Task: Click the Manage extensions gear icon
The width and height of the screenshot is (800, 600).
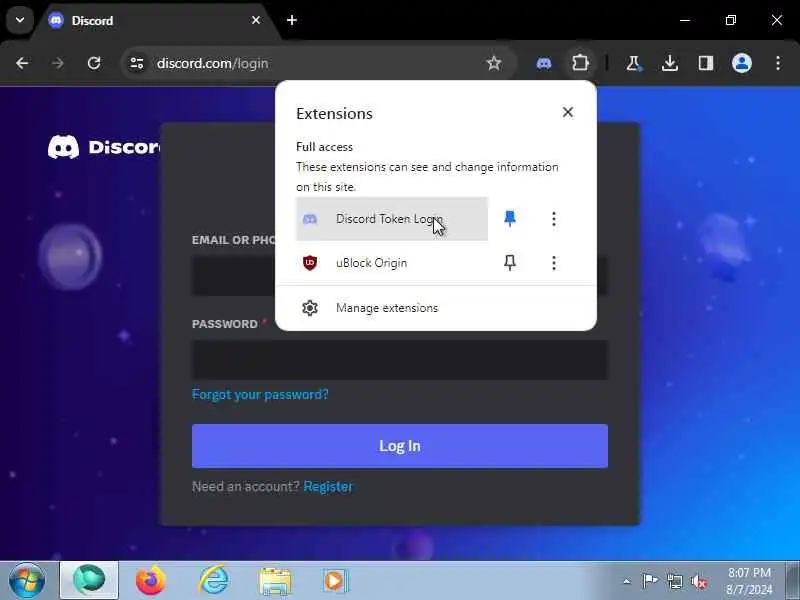Action: 310,308
